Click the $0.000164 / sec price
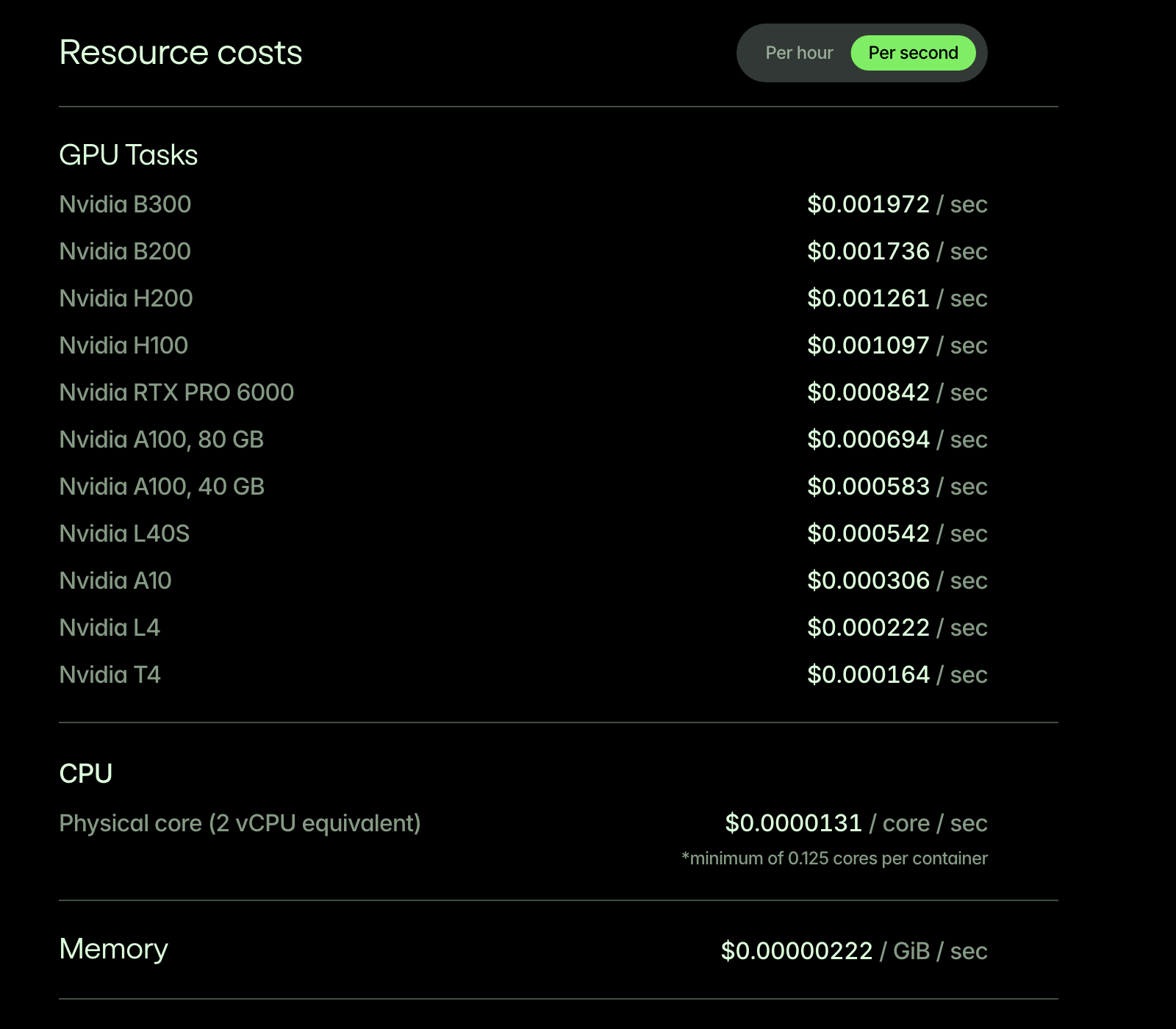The height and width of the screenshot is (1029, 1176). [x=897, y=675]
